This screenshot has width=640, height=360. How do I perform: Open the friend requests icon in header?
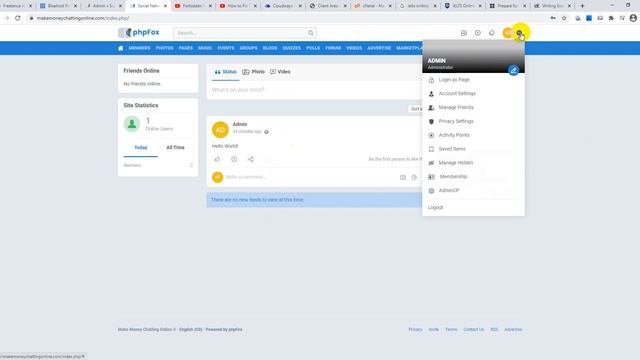point(464,33)
